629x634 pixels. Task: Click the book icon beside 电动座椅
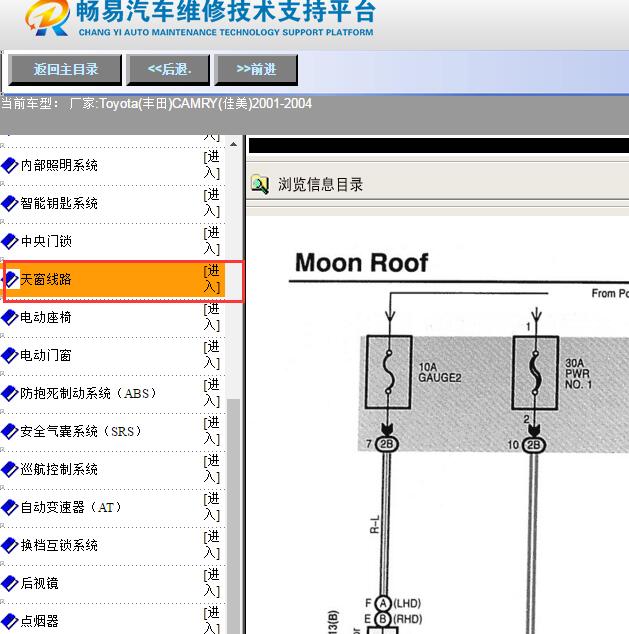point(10,317)
